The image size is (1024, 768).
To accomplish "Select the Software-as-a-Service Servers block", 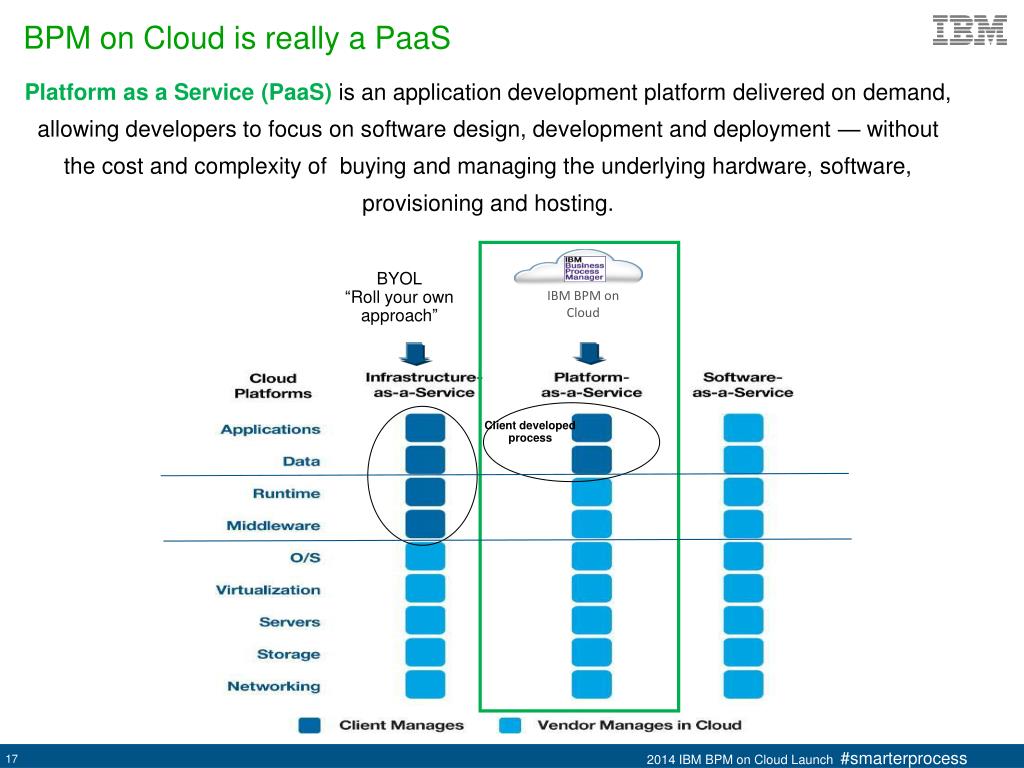I will click(743, 620).
